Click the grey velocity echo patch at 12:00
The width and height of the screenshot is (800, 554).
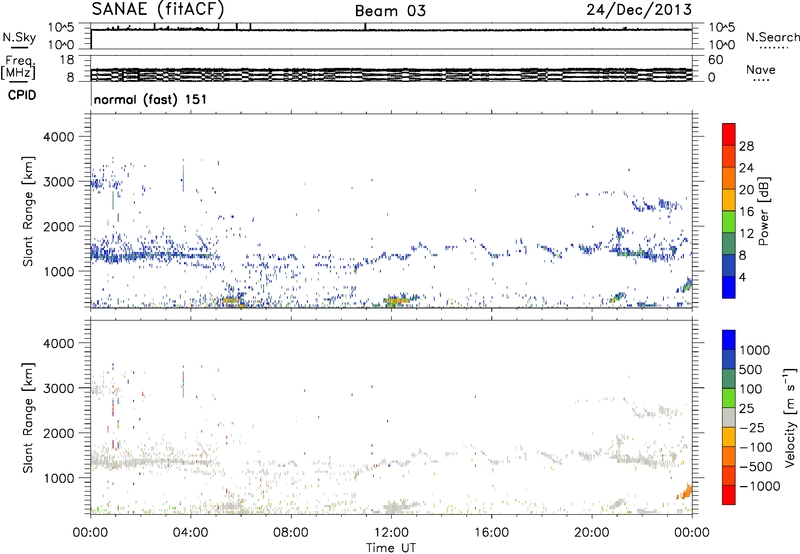[398, 506]
